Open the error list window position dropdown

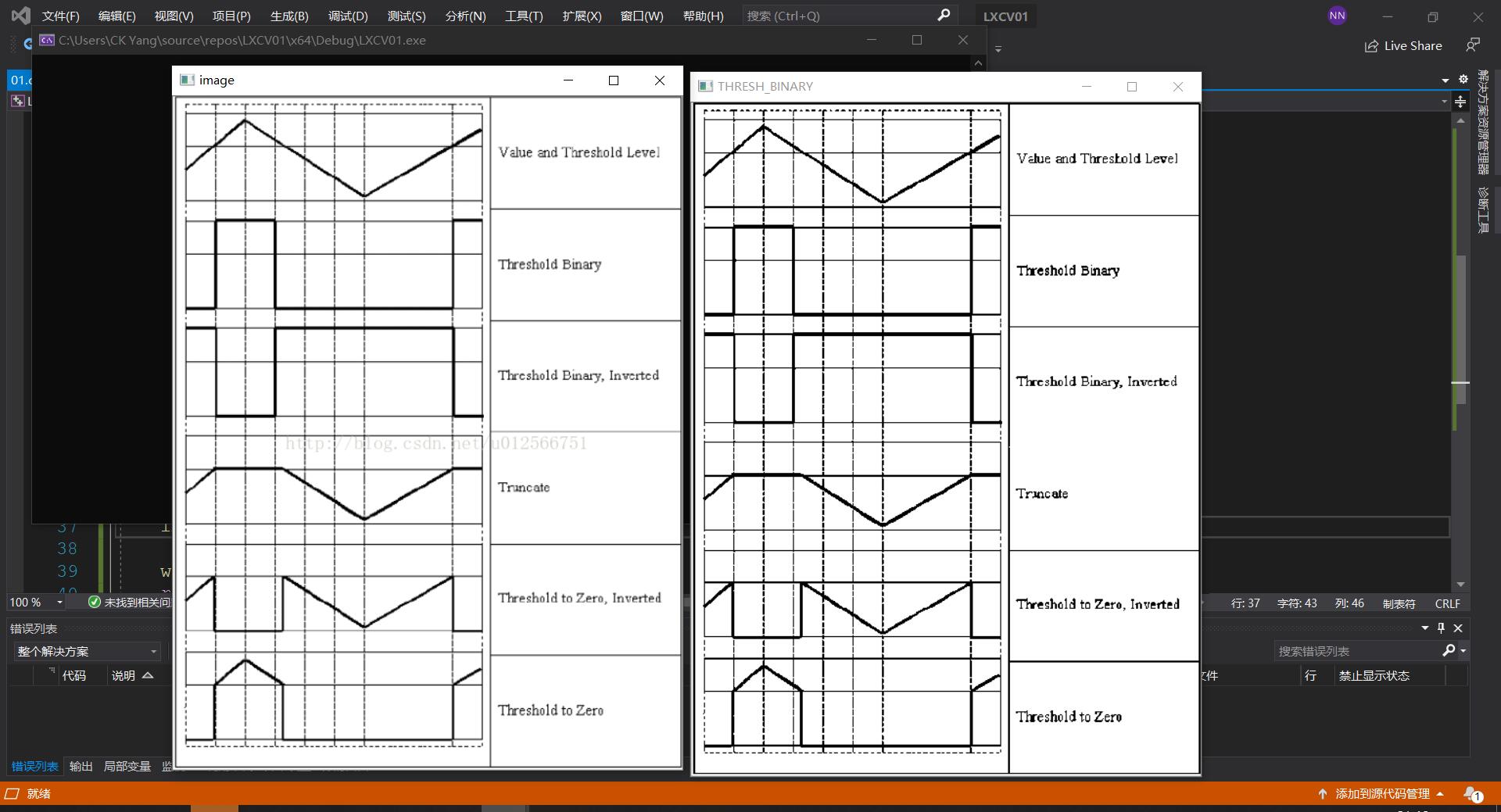click(x=1424, y=628)
